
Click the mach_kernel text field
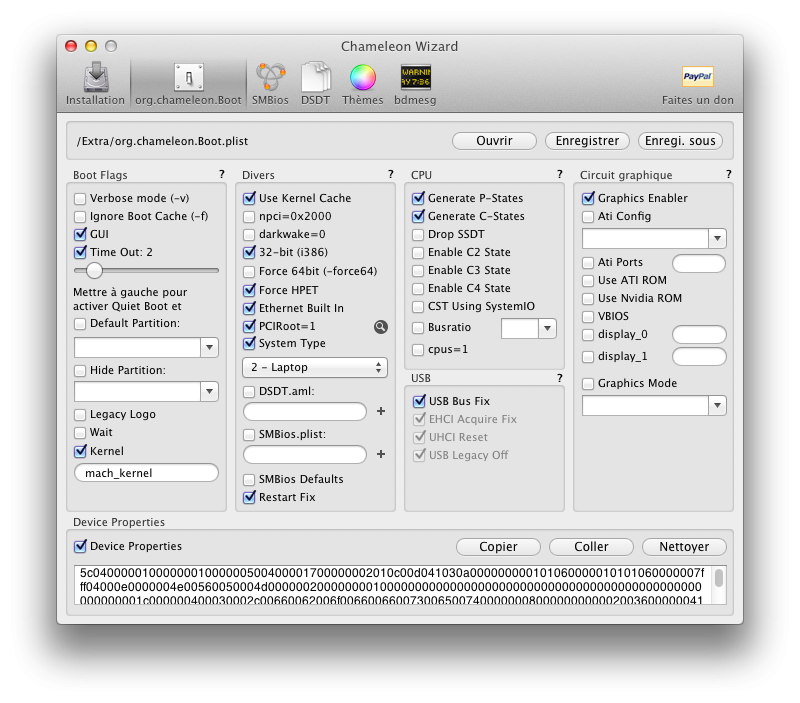coord(146,473)
